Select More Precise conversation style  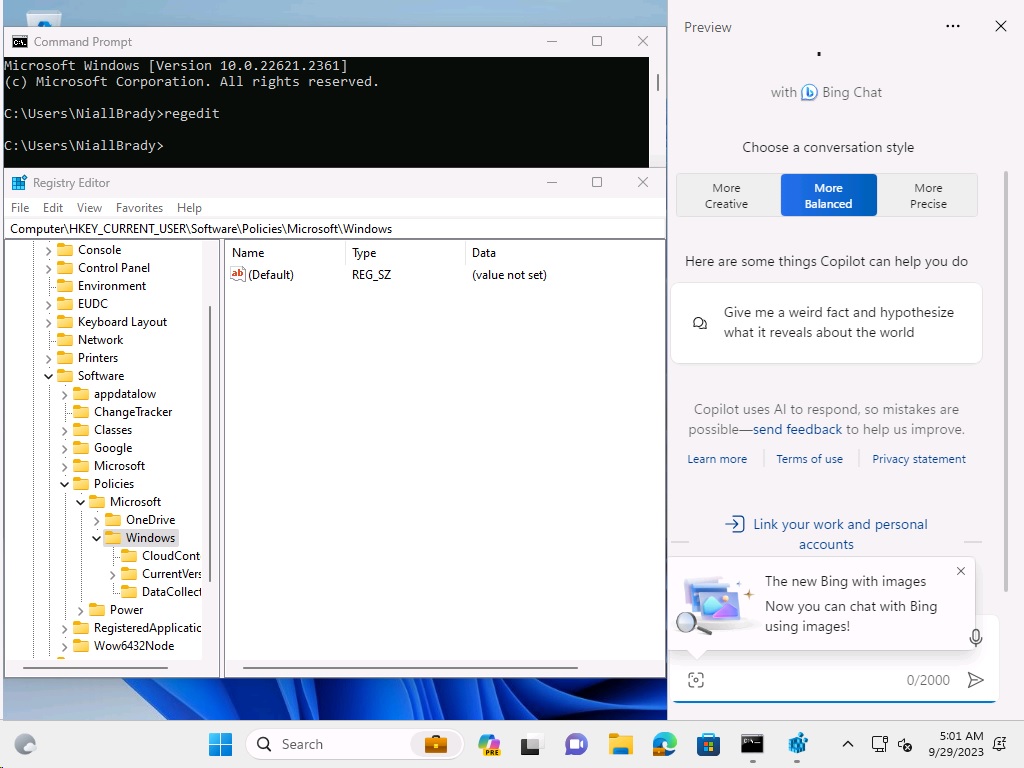[928, 195]
